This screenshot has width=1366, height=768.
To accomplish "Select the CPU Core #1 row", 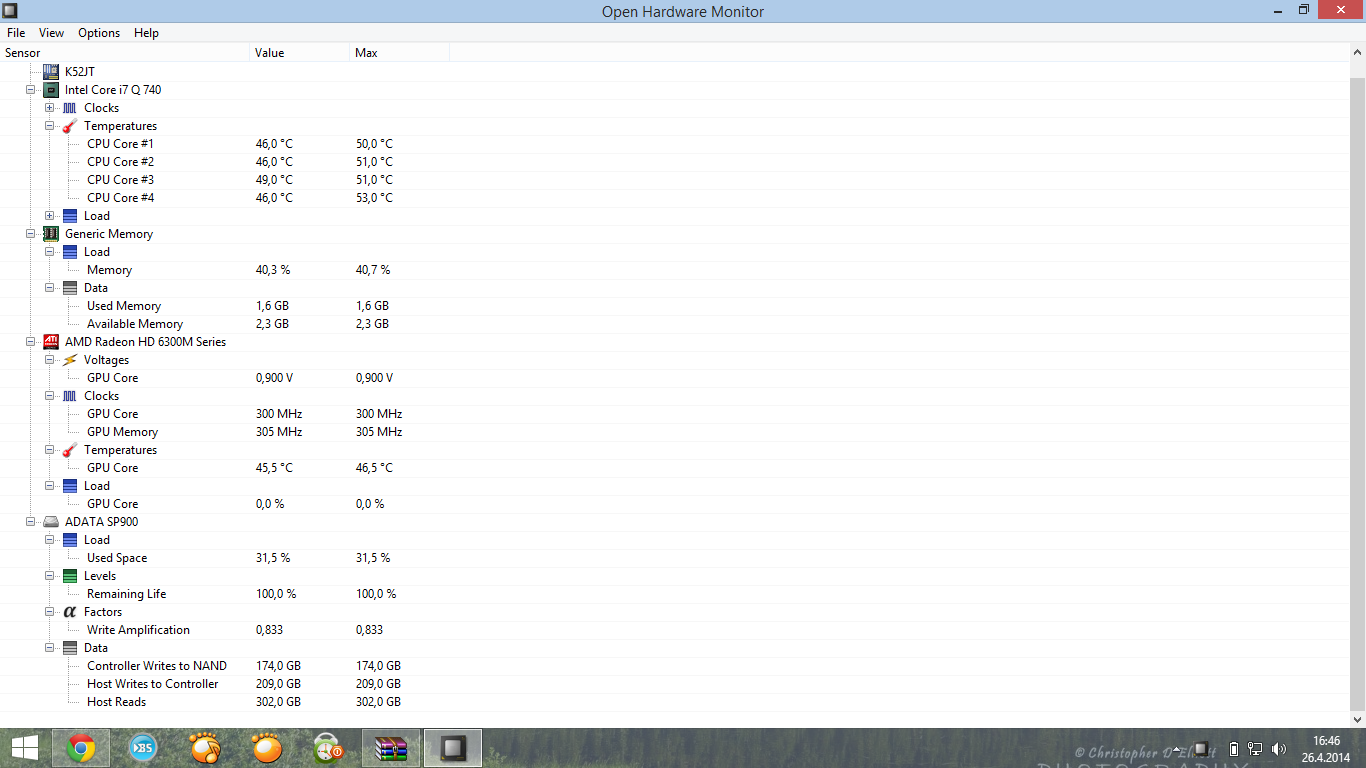I will (x=674, y=144).
